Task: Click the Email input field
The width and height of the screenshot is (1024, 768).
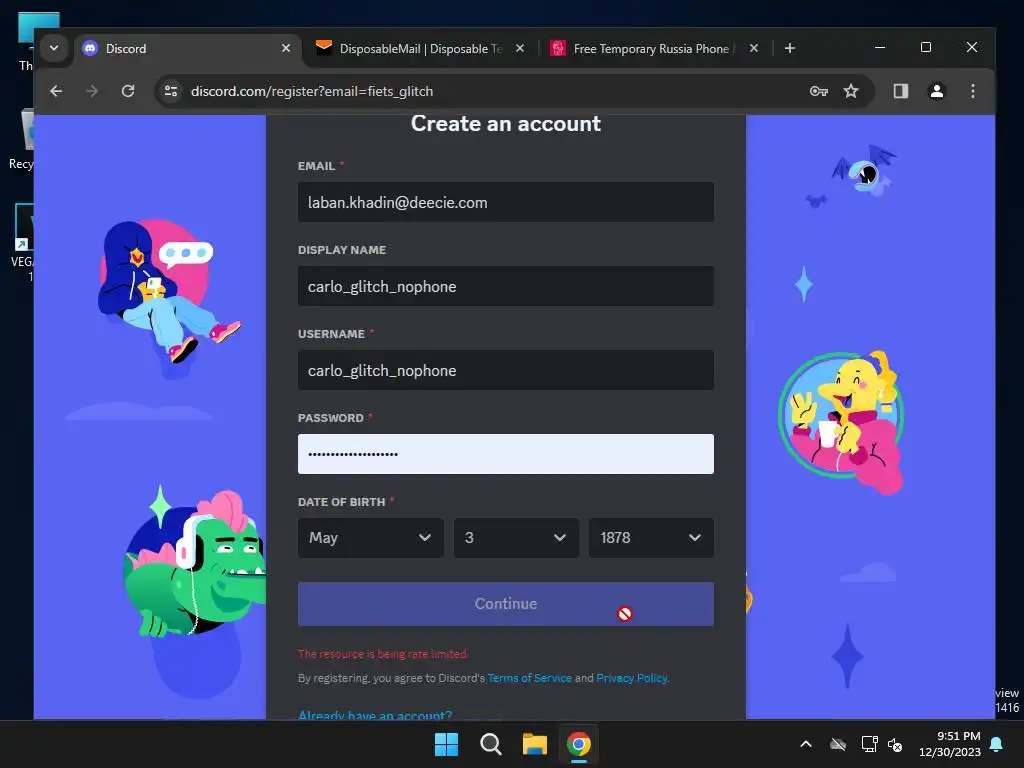Action: pyautogui.click(x=505, y=202)
